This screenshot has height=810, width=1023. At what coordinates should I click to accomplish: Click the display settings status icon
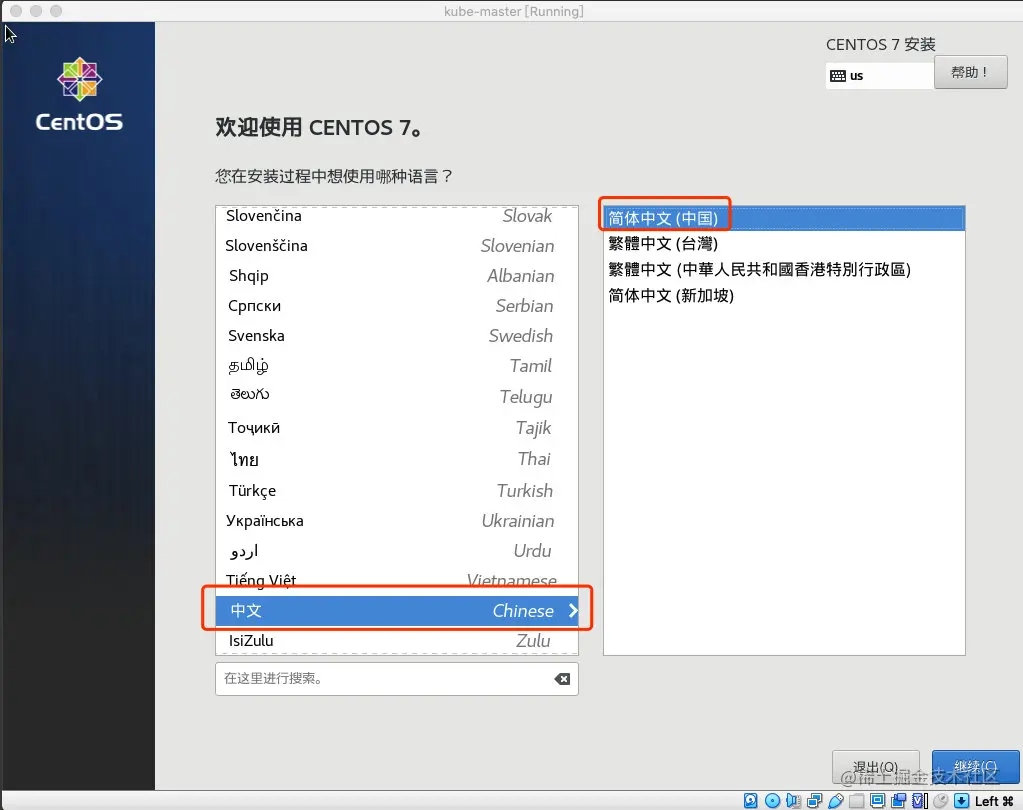[x=878, y=800]
